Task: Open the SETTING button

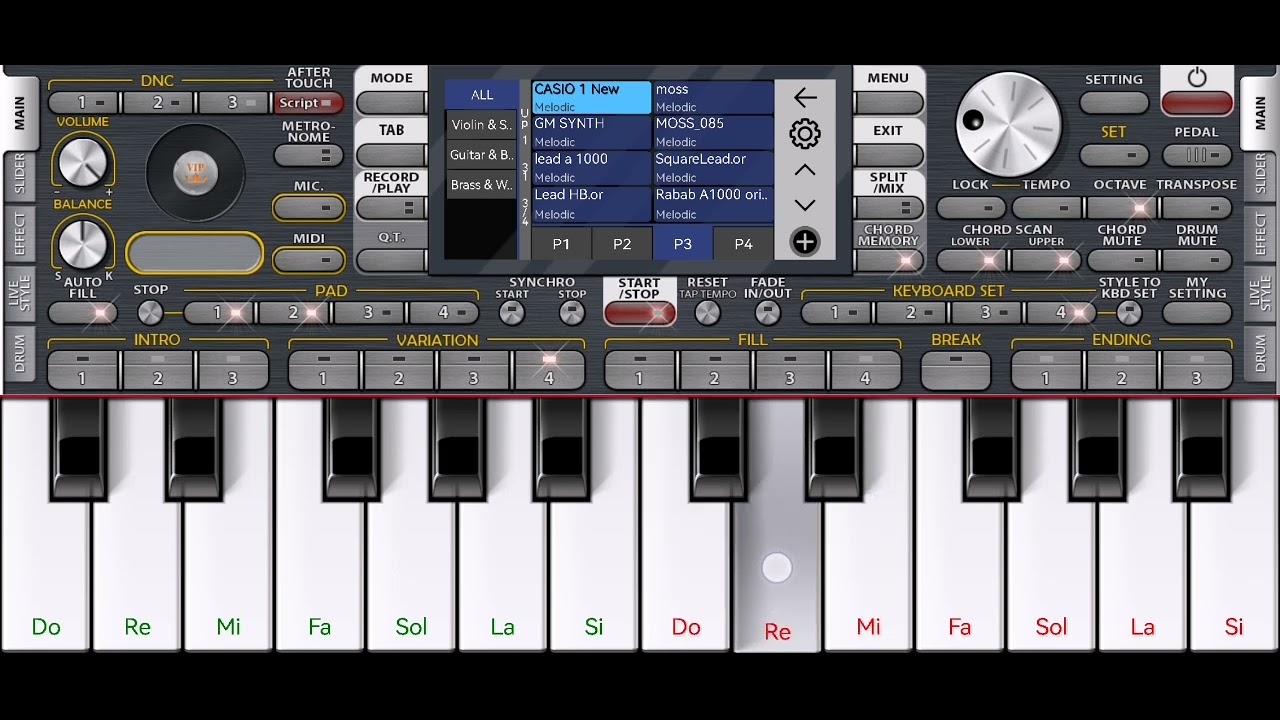Action: click(x=1114, y=102)
